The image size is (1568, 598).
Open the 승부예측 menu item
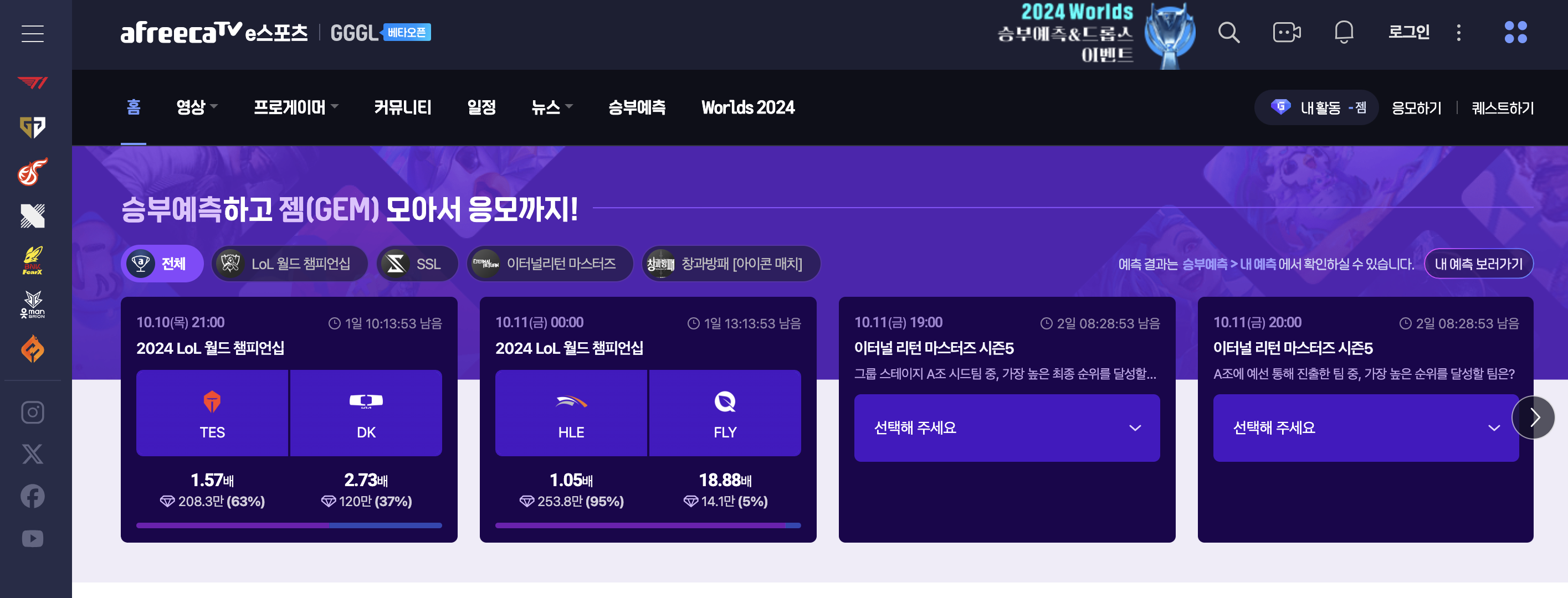(x=637, y=107)
